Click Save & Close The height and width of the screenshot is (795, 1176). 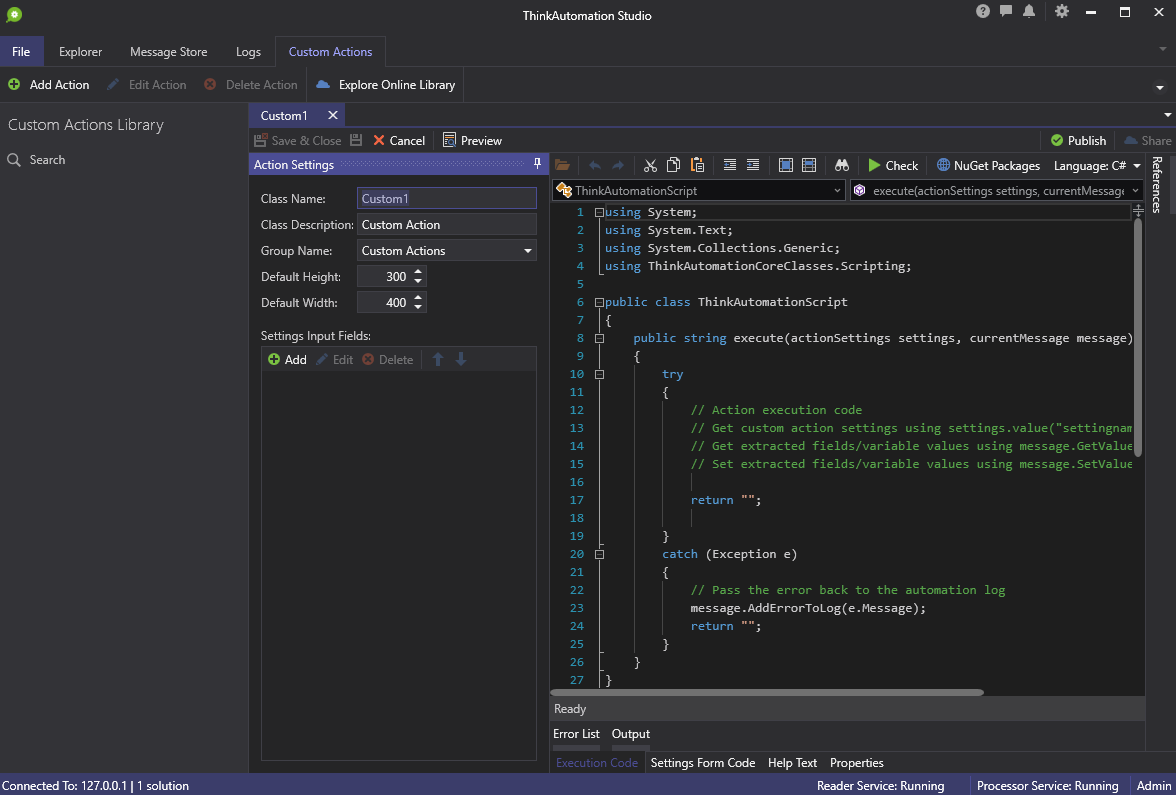pyautogui.click(x=298, y=140)
